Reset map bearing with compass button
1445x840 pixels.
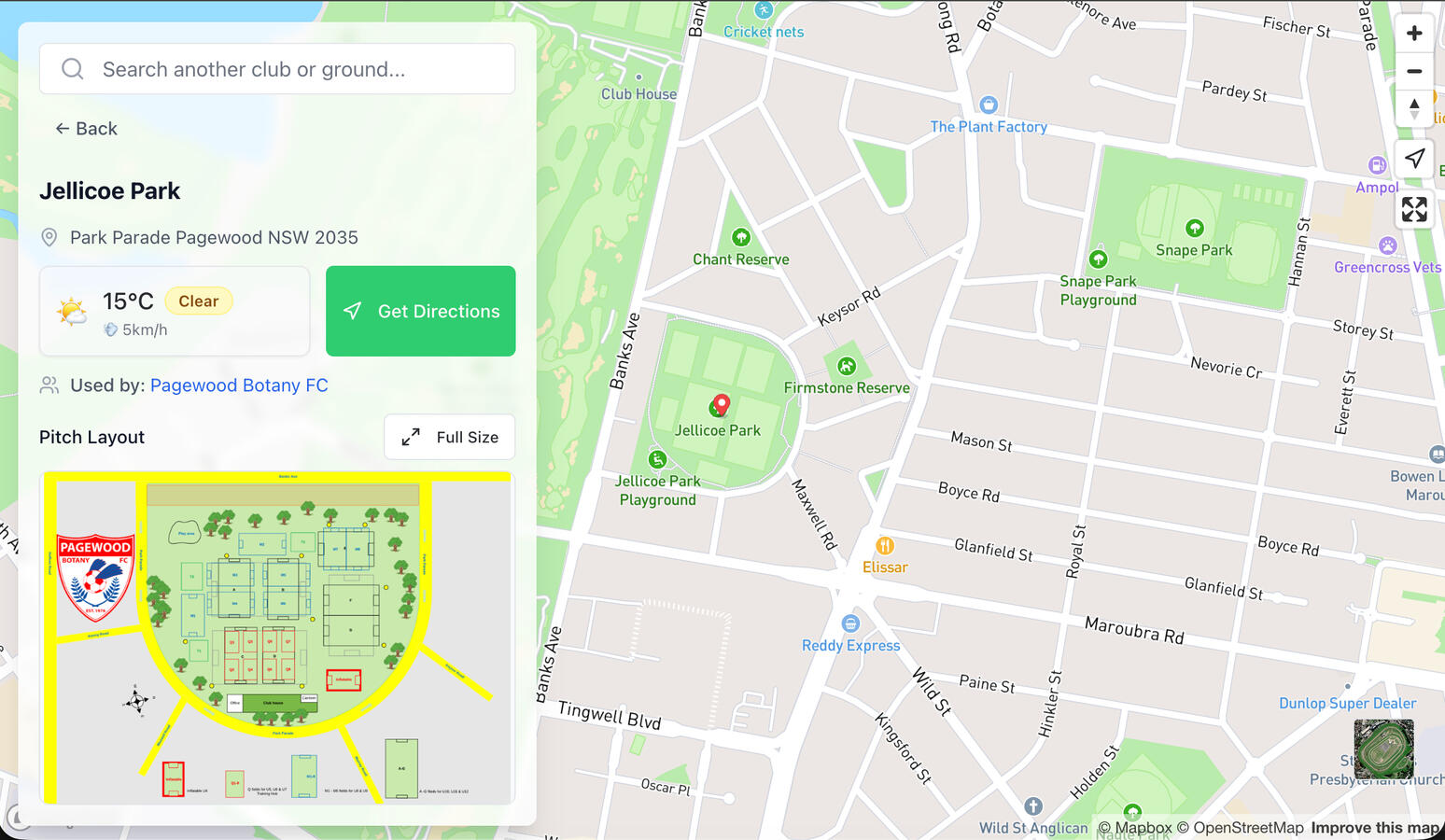[x=1414, y=108]
